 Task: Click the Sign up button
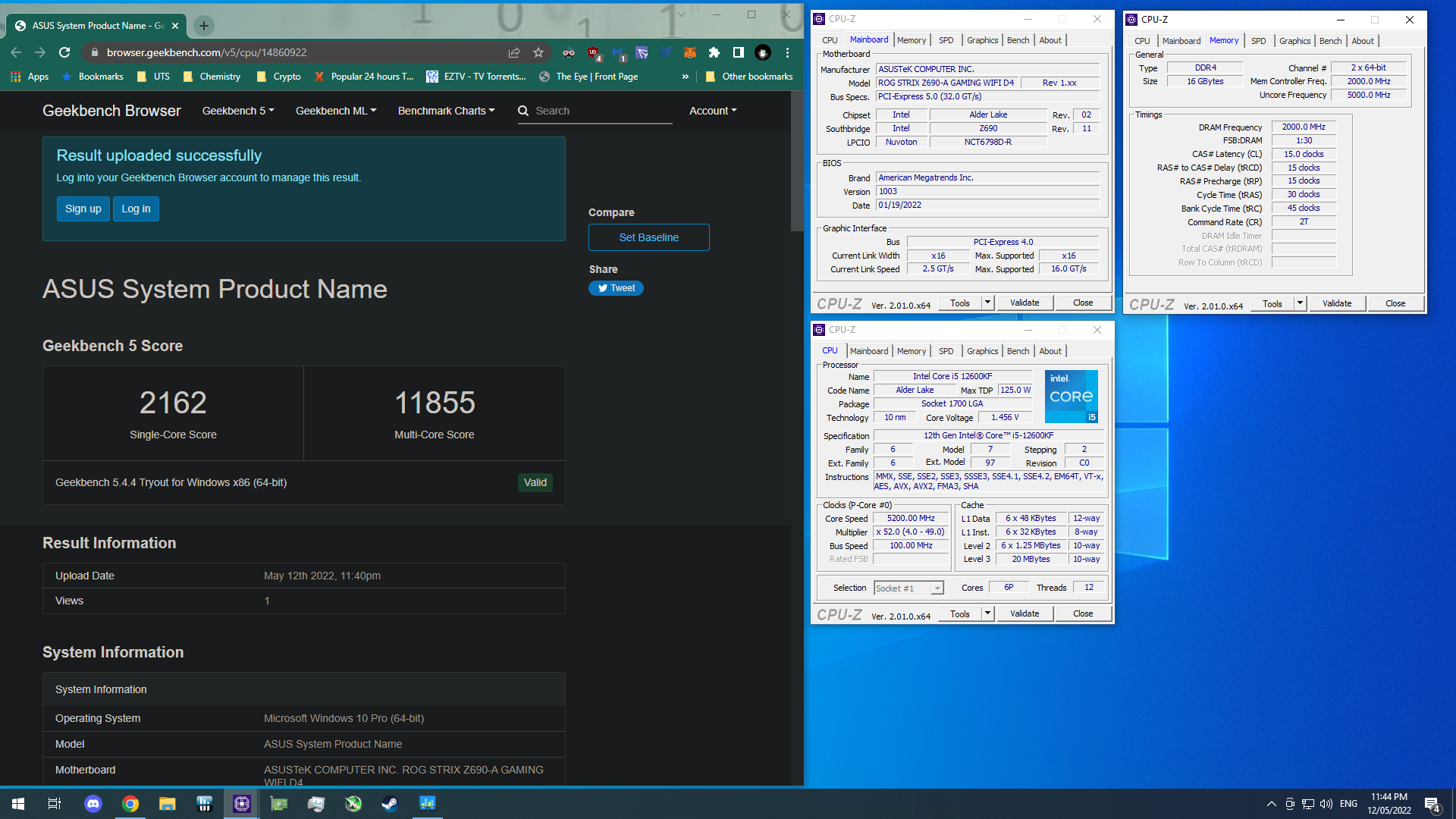point(83,209)
